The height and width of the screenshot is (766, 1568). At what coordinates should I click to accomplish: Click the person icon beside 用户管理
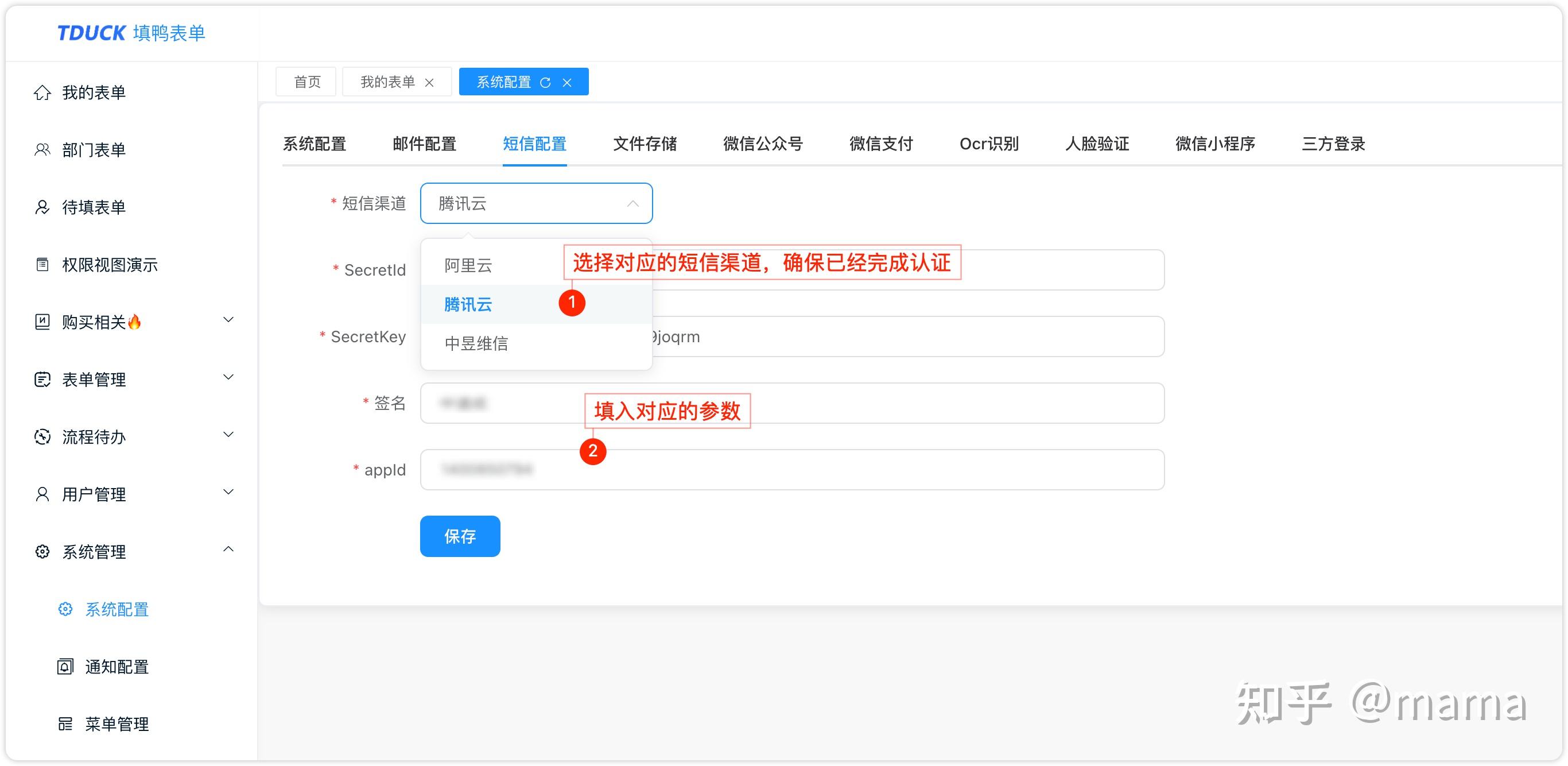click(x=42, y=494)
